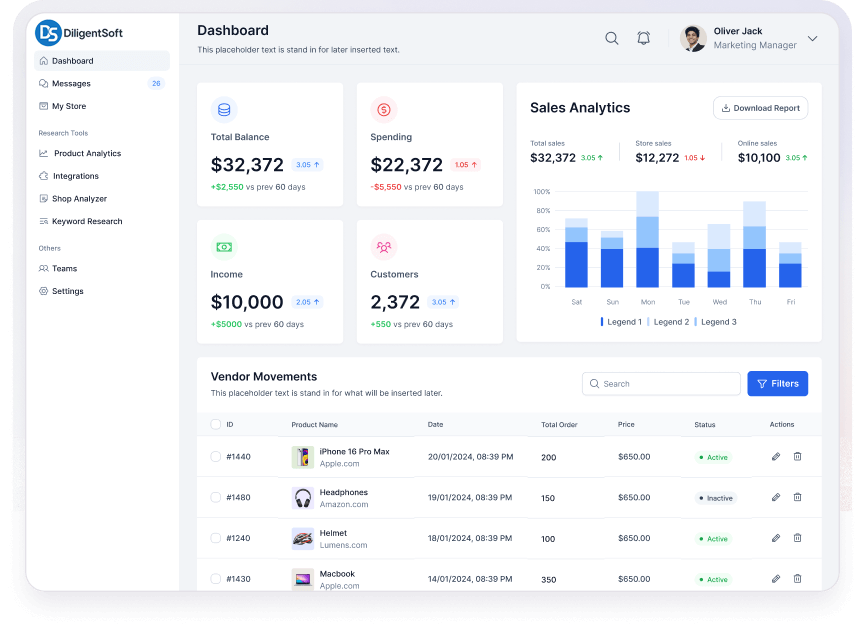
Task: Click edit pencil icon for Helmet row
Action: pyautogui.click(x=775, y=538)
